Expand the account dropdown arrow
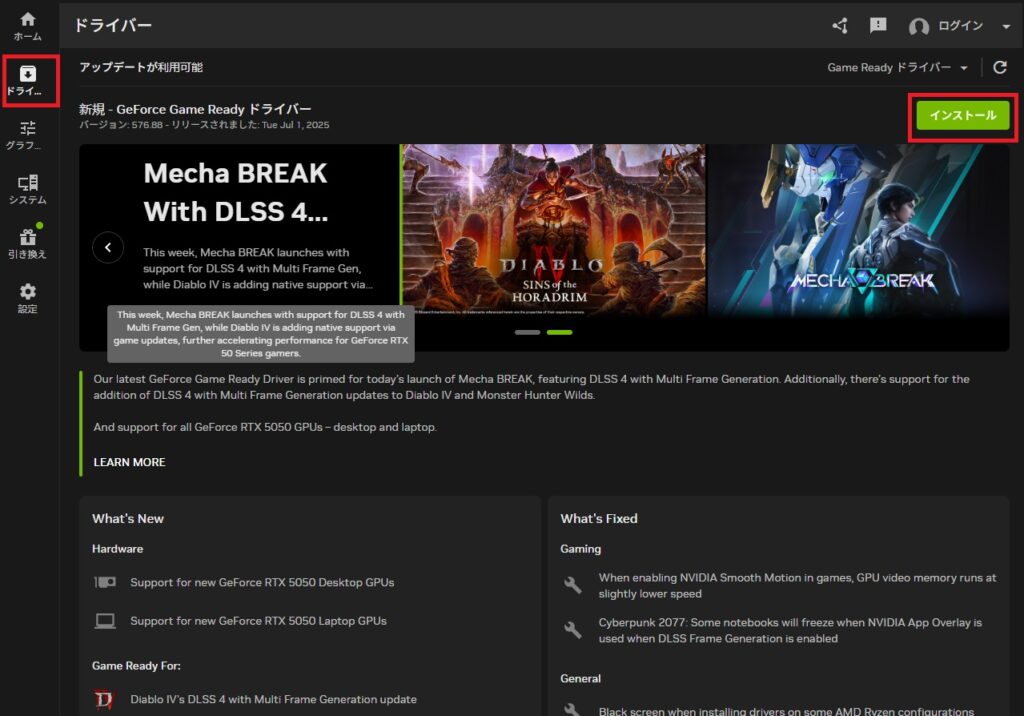Viewport: 1024px width, 716px height. [x=1006, y=27]
